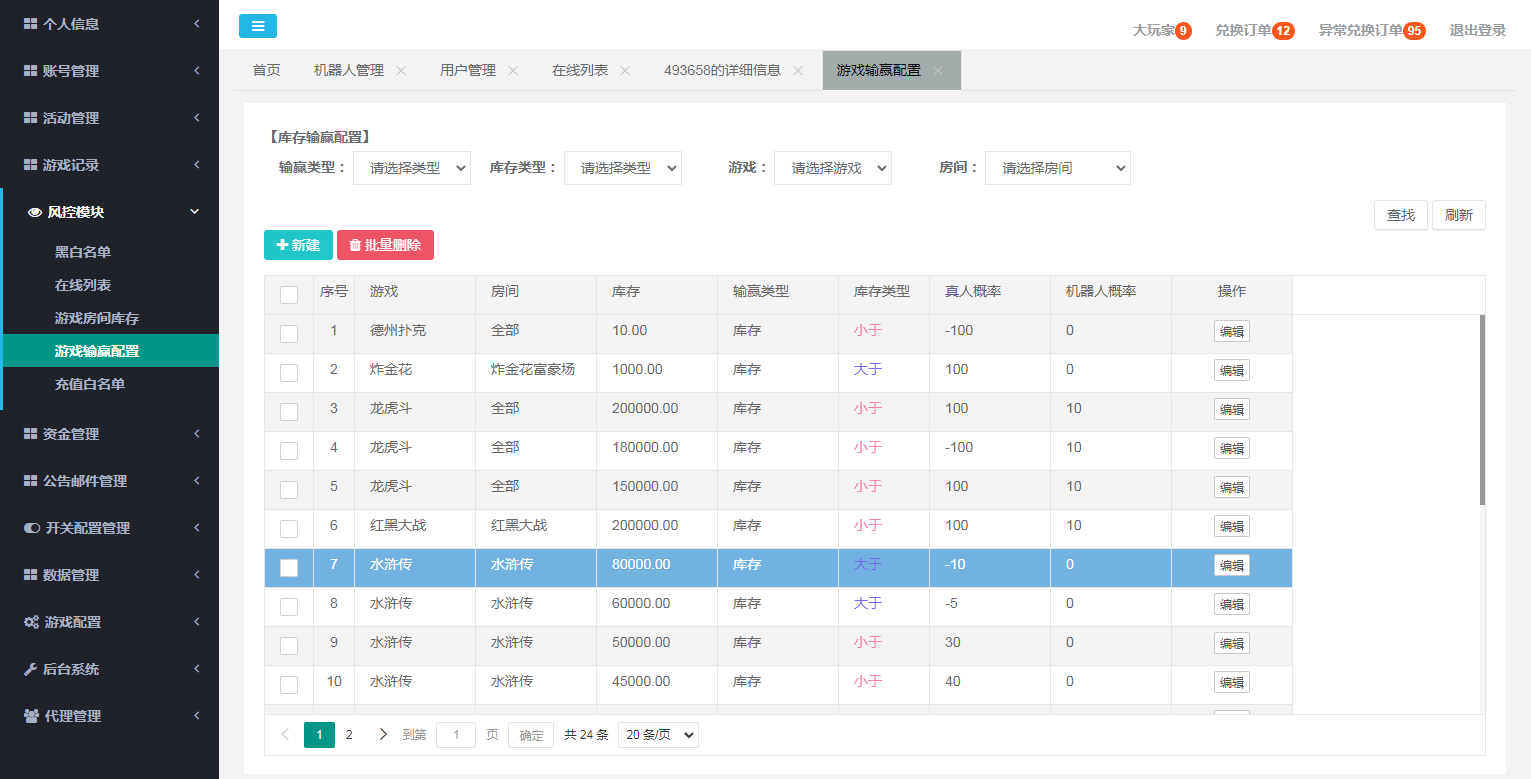Click the 大玩家 notification badge showing 9
The height and width of the screenshot is (779, 1531).
click(x=1183, y=31)
